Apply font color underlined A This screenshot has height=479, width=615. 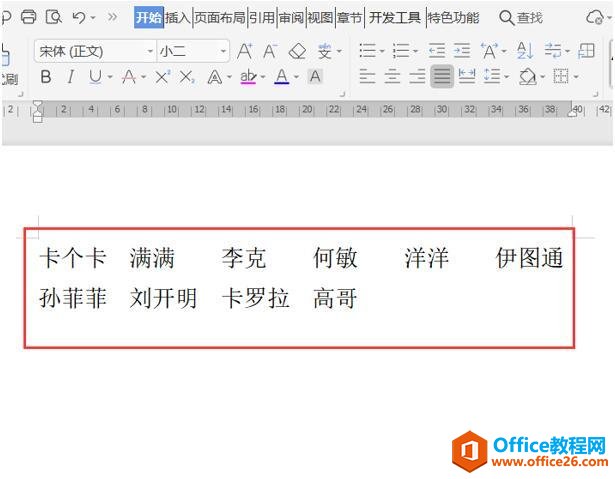pos(282,77)
